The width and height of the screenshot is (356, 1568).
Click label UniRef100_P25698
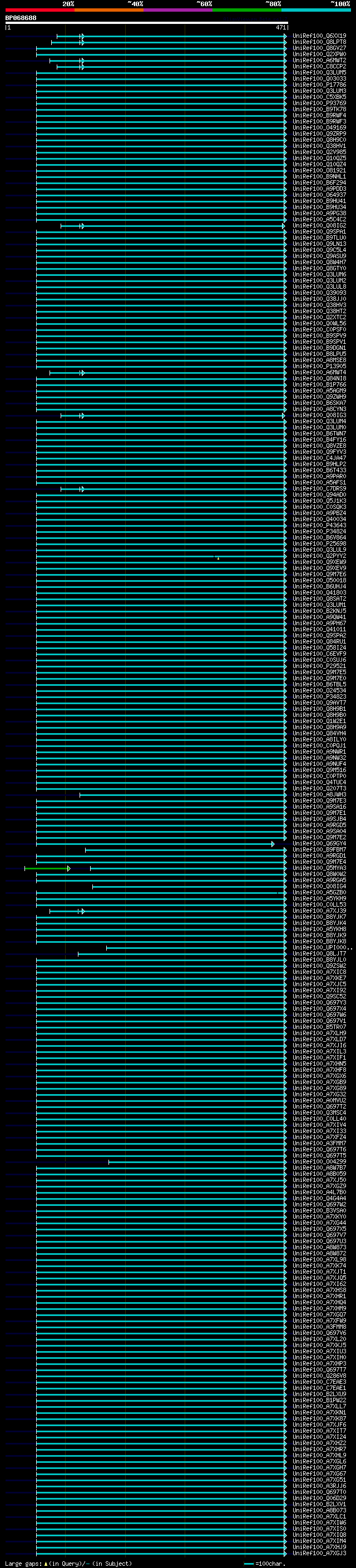click(319, 543)
